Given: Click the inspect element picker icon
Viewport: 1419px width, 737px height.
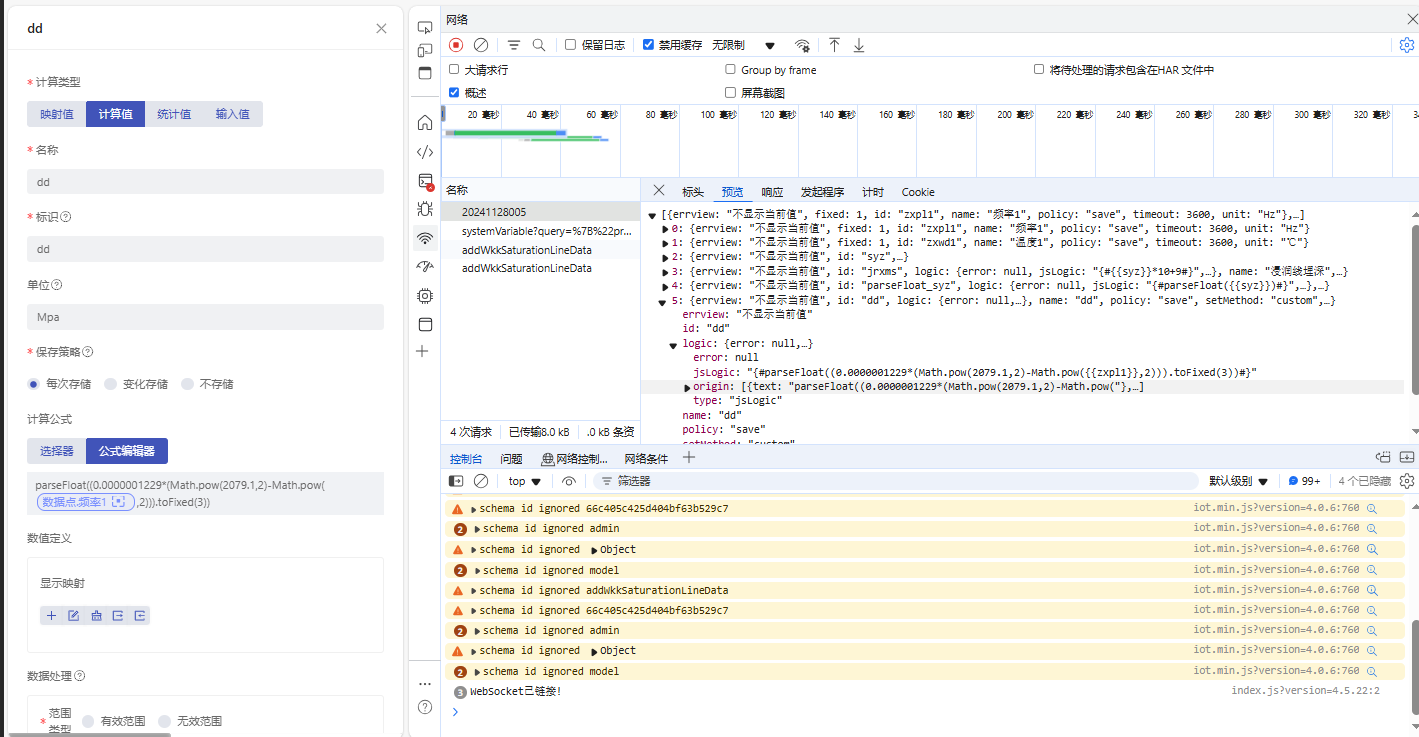Looking at the screenshot, I should (x=425, y=27).
